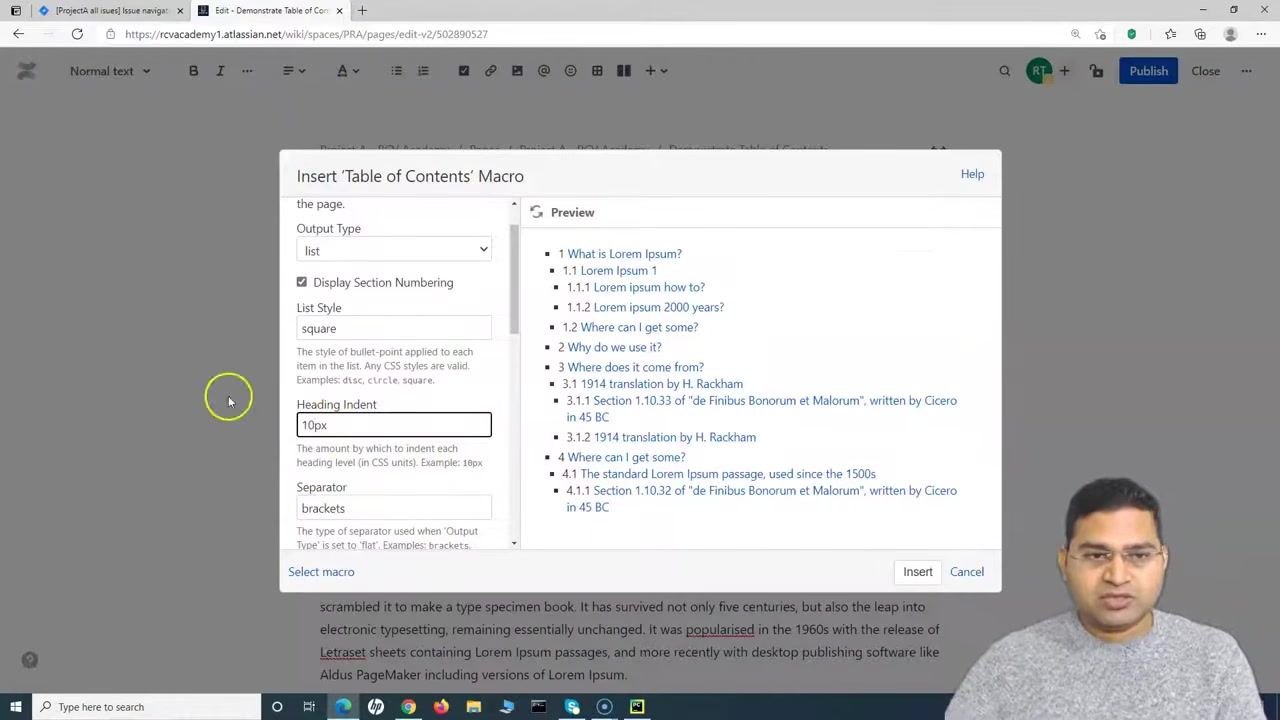Click the Insert button
The height and width of the screenshot is (720, 1280).
918,572
